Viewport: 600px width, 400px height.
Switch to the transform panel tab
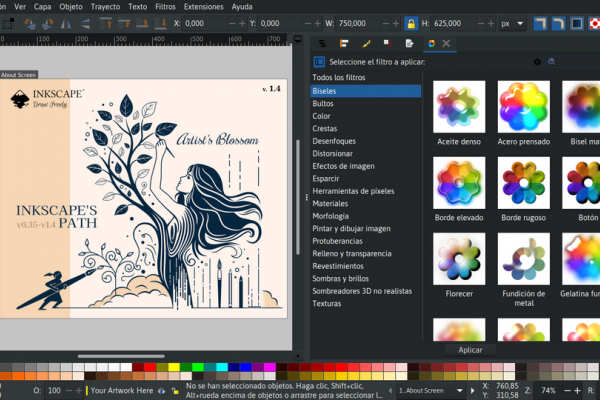pos(388,44)
